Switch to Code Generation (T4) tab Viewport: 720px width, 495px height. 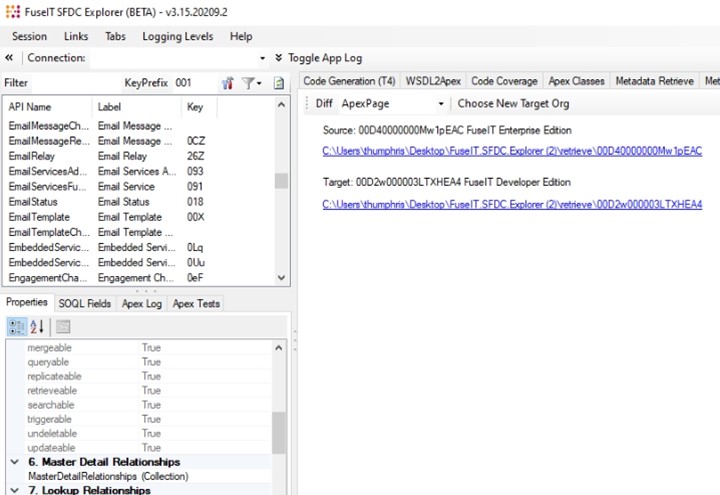pos(349,81)
